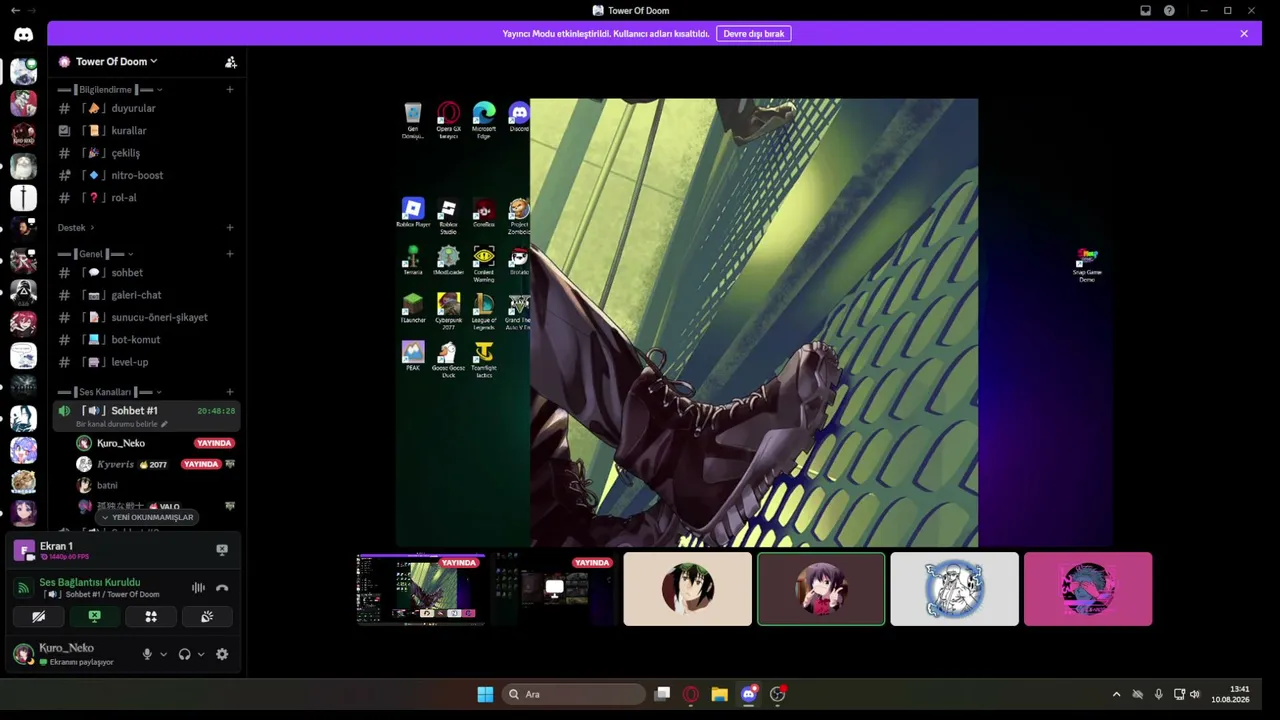Select the pink participant tile

(1088, 589)
